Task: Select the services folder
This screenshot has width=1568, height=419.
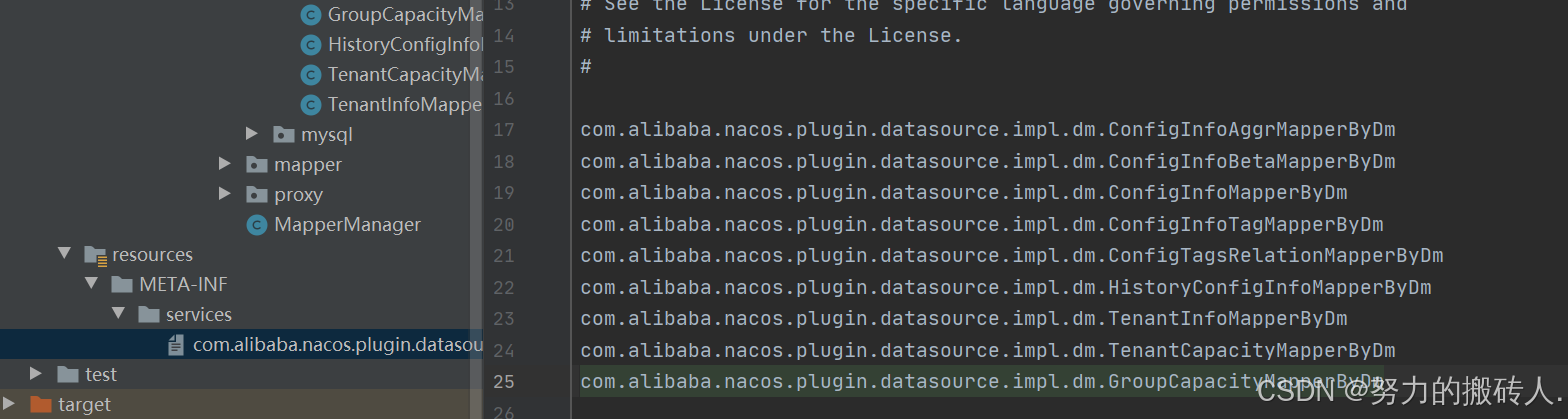Action: coord(199,314)
